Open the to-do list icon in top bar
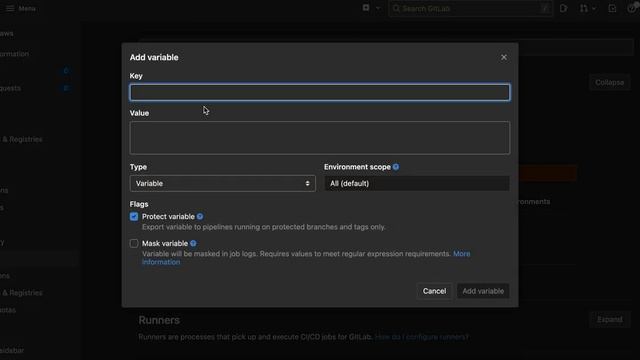Viewport: 640px width, 360px height. [612, 8]
